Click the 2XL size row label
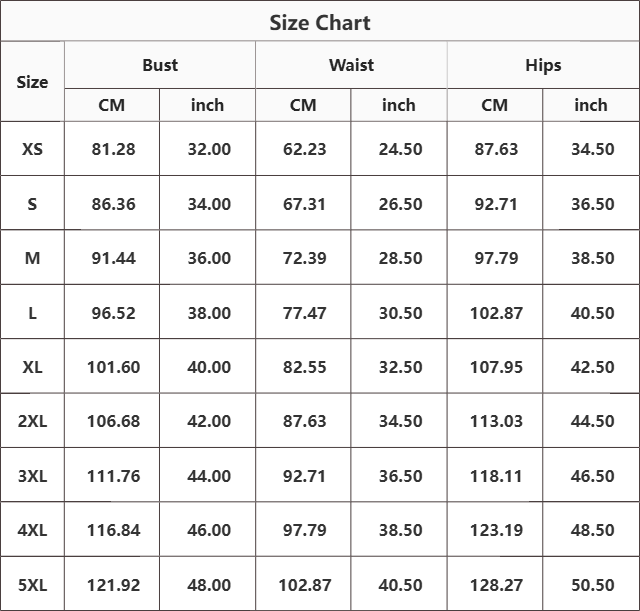The width and height of the screenshot is (640, 611). 32,421
